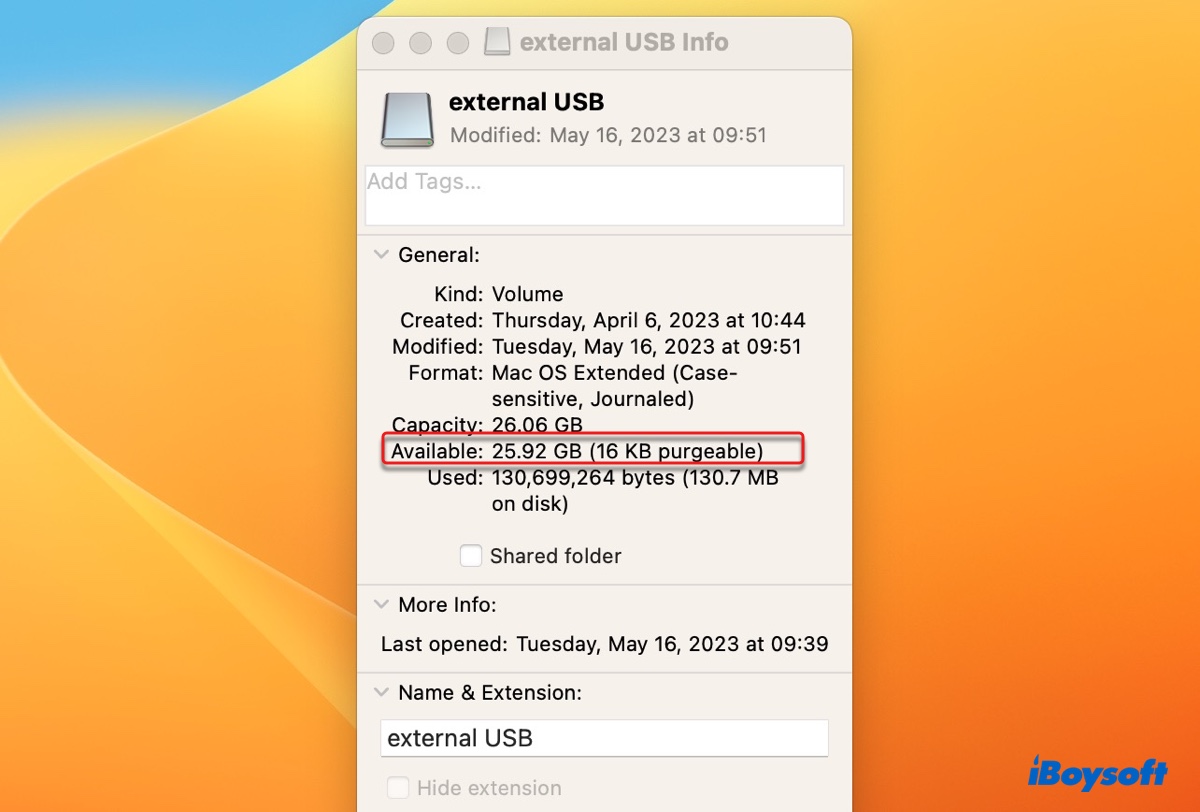
Task: Toggle the Hide extension checkbox
Action: coord(398,788)
